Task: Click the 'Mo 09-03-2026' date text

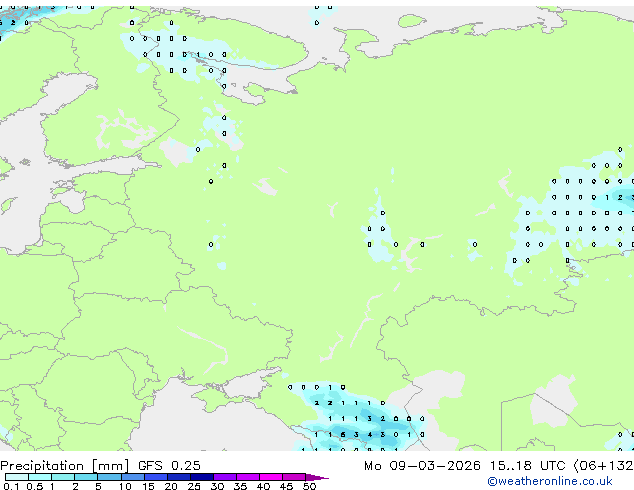Action: pos(422,466)
